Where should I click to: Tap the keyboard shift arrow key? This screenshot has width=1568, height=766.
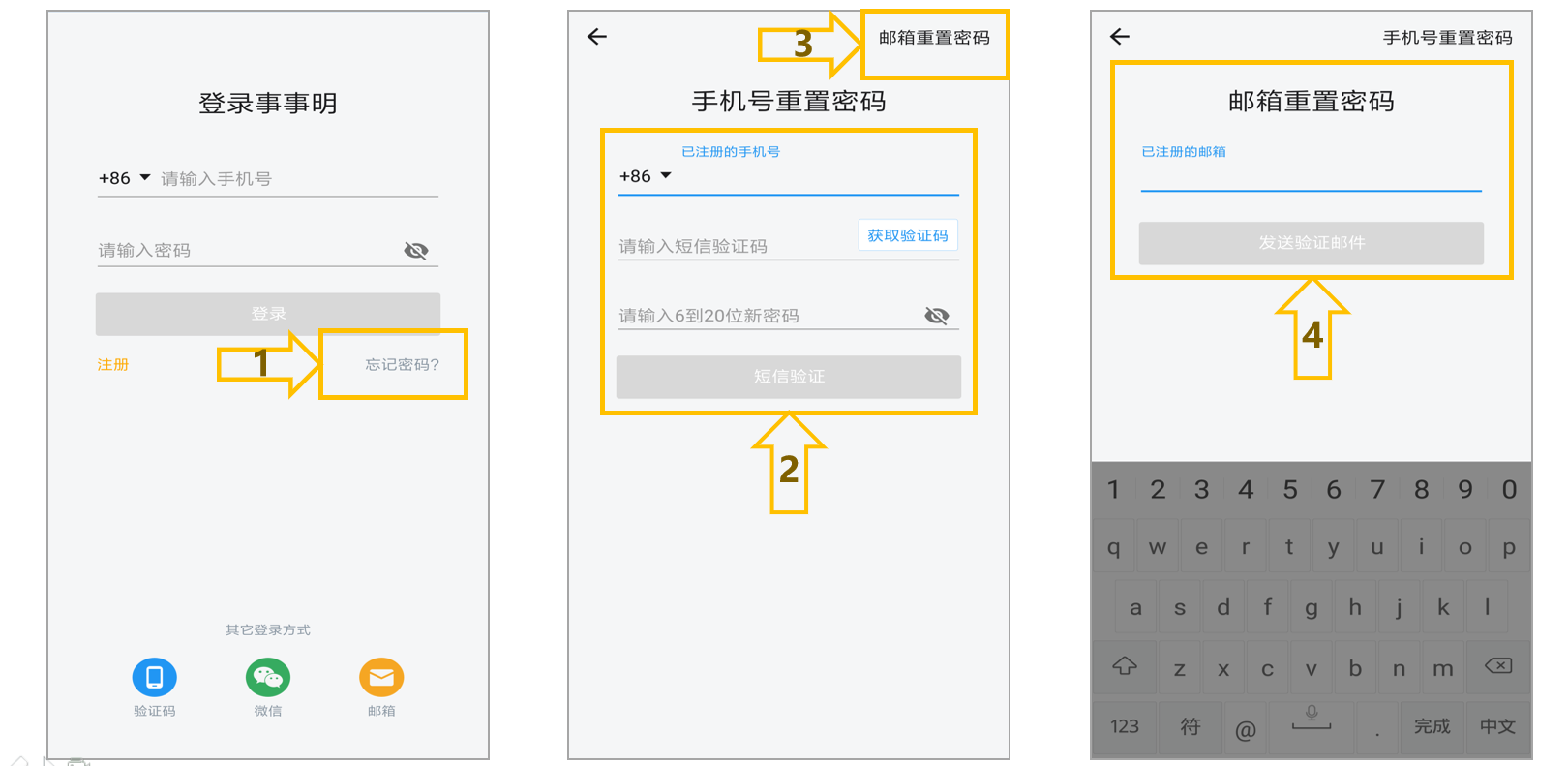pyautogui.click(x=1124, y=666)
